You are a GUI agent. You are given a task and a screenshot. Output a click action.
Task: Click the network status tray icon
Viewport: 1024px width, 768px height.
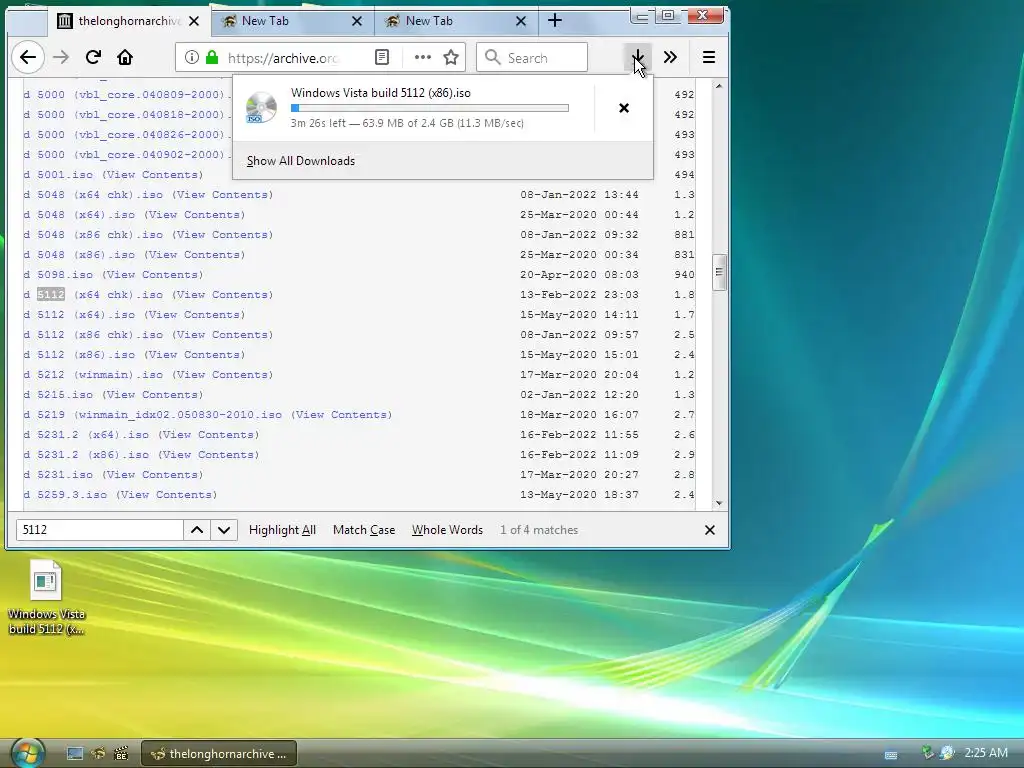[x=927, y=753]
